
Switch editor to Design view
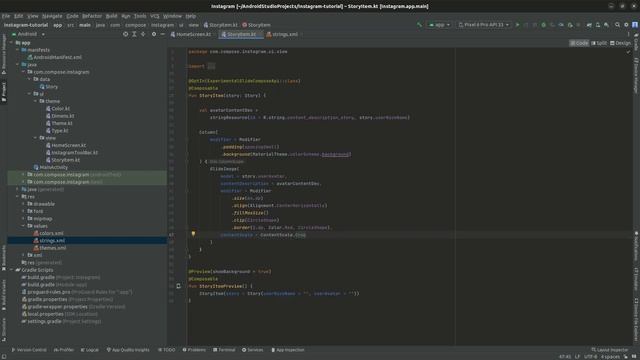pyautogui.click(x=620, y=43)
